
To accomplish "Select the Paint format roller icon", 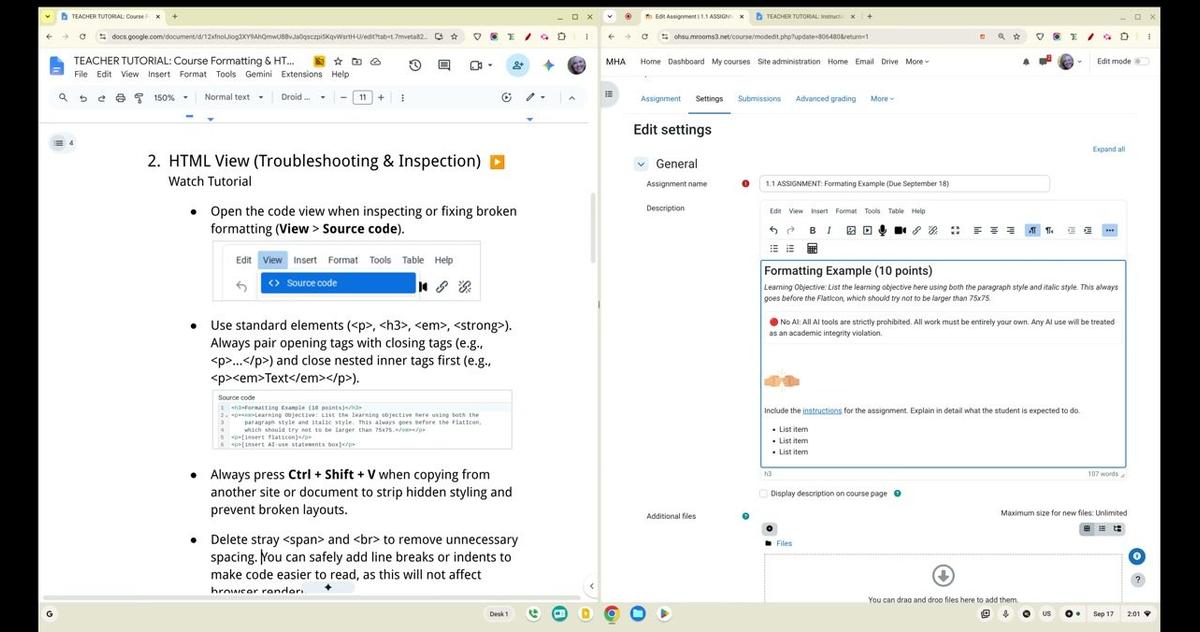I will tap(139, 98).
